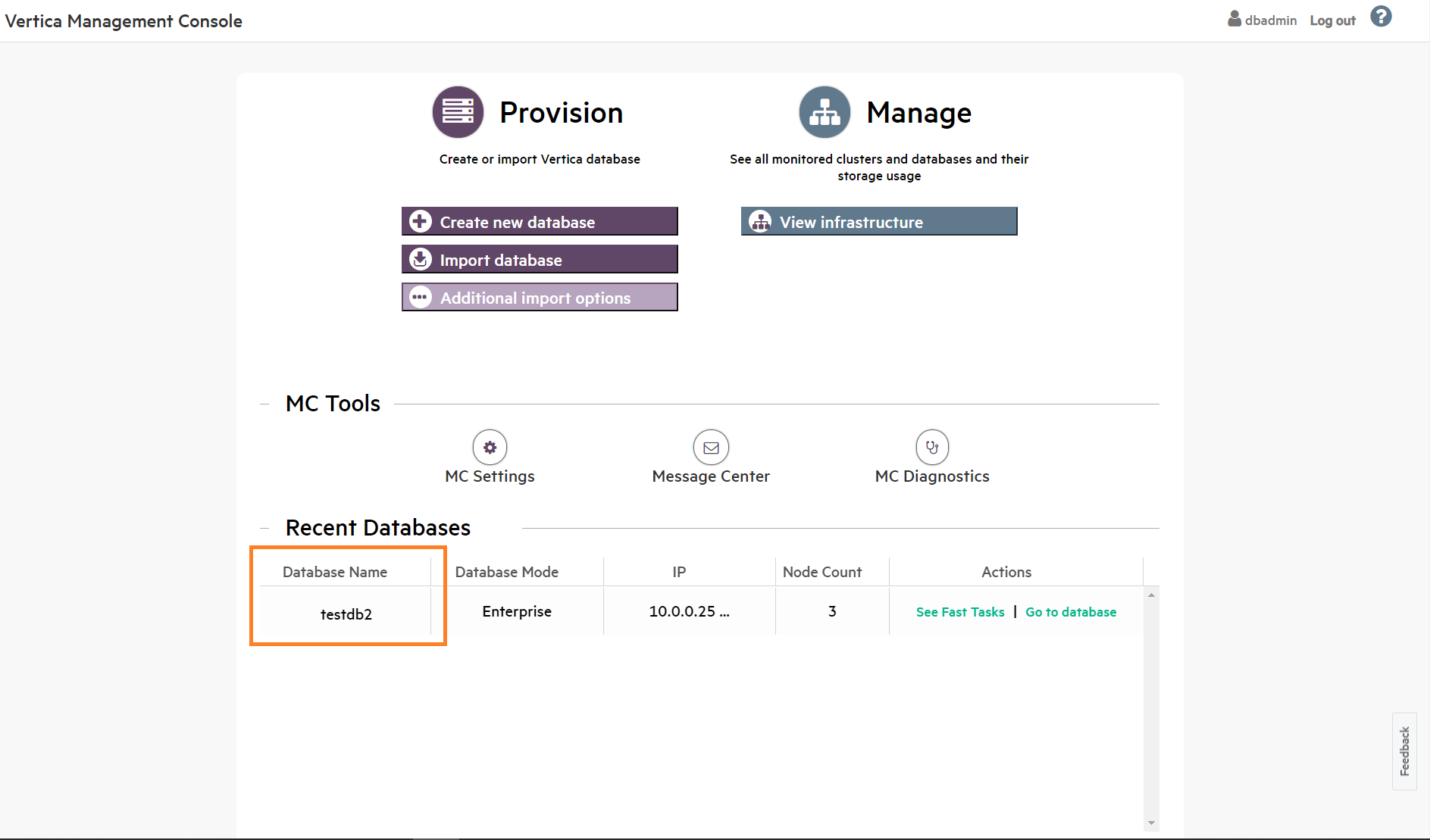Open Message Center envelope icon
This screenshot has height=840, width=1430.
[x=711, y=448]
